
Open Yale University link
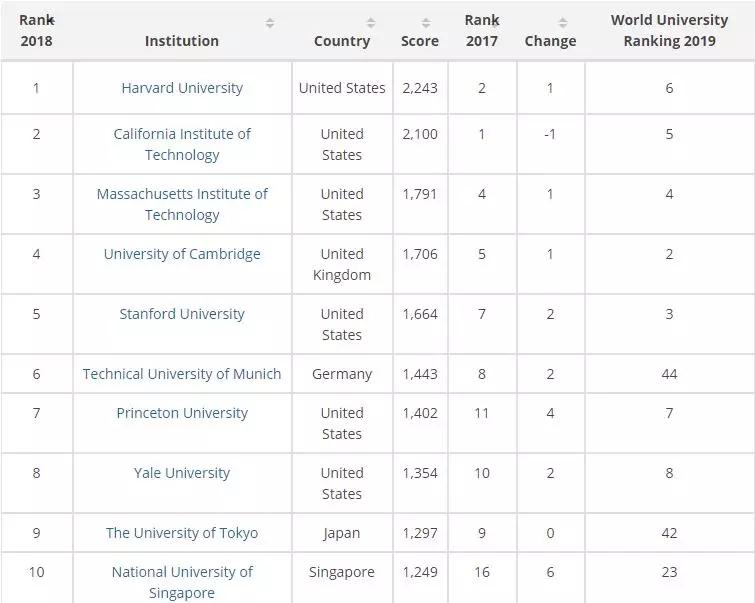coord(182,473)
